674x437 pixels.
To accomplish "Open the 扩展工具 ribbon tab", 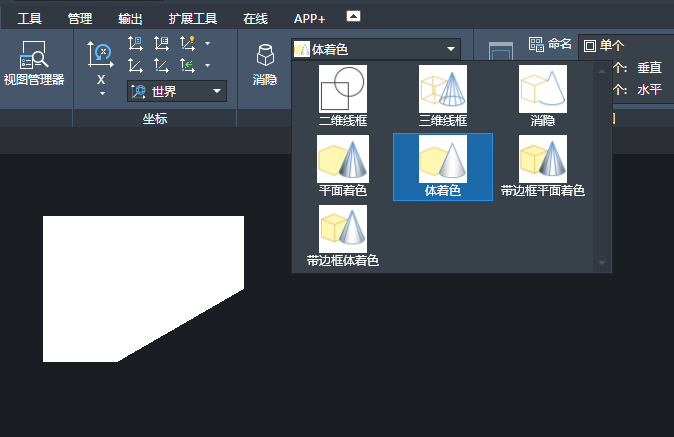I will pos(193,18).
